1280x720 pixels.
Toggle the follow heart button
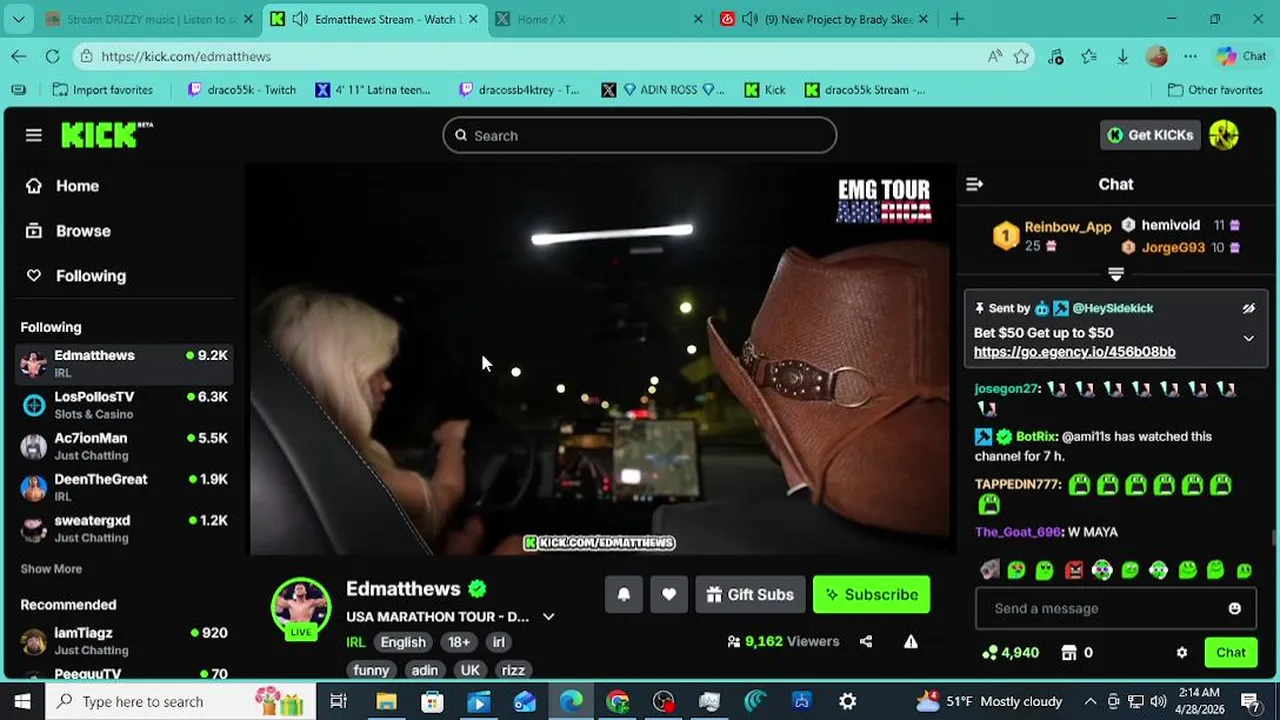click(x=668, y=594)
